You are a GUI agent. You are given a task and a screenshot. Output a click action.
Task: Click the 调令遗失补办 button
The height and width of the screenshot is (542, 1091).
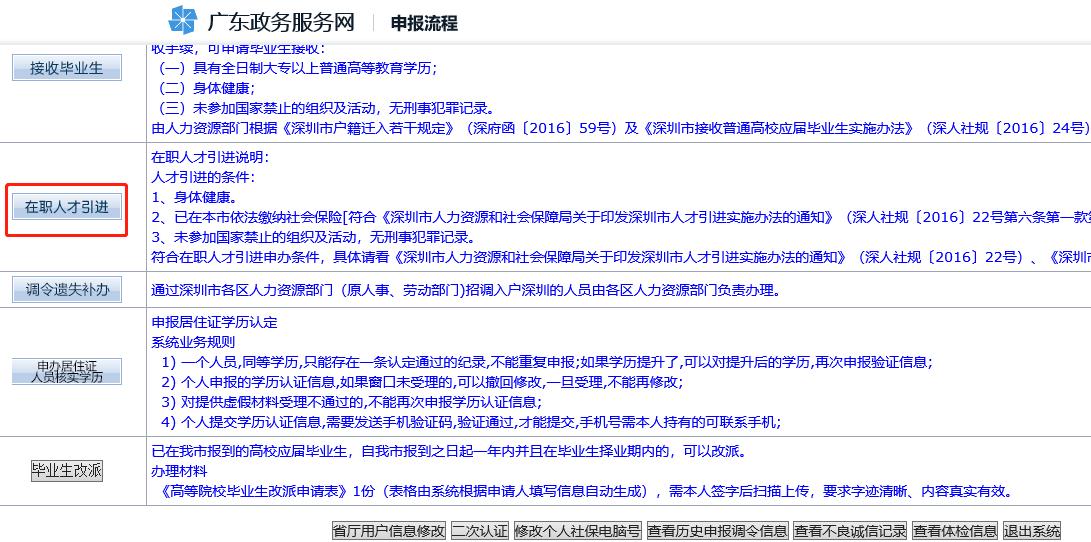(x=67, y=289)
